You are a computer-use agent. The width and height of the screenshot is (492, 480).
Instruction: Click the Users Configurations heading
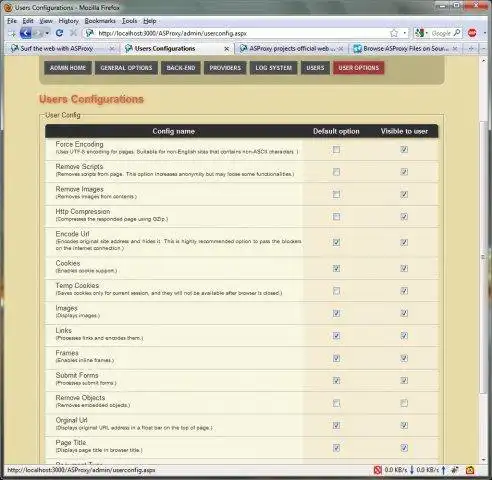[x=91, y=99]
